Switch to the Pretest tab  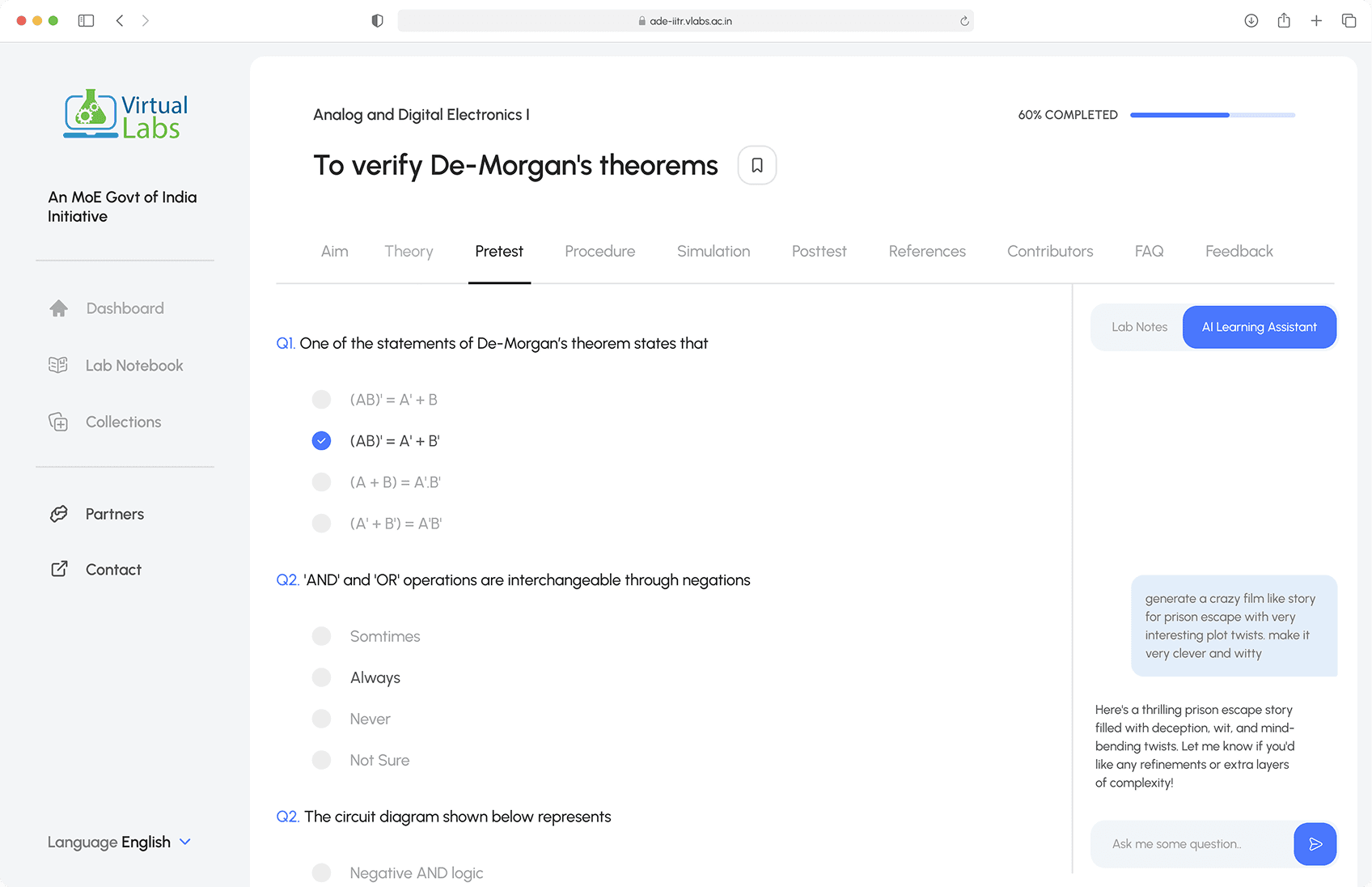[499, 252]
